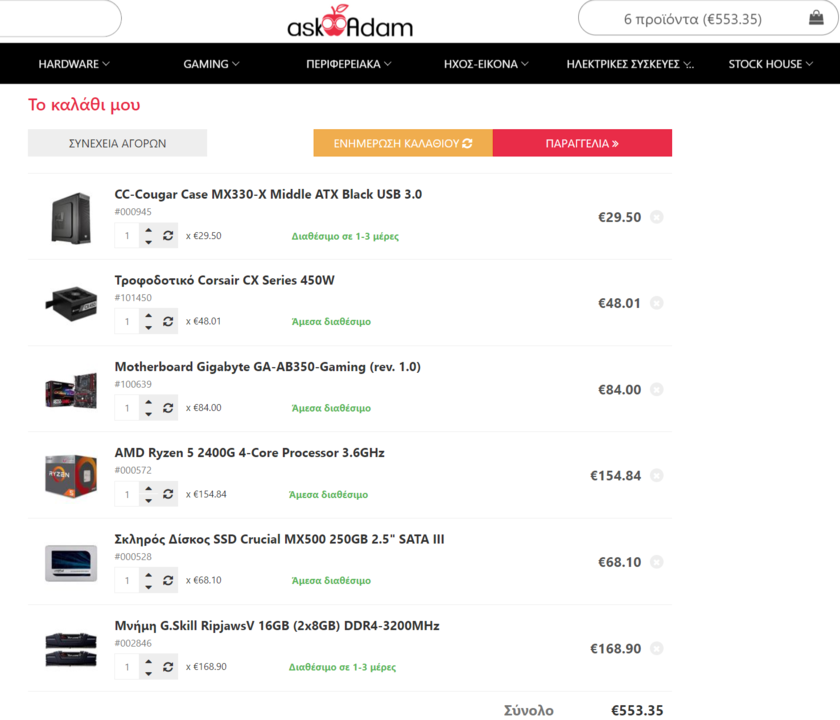Click product code #101450
840x720 pixels.
[133, 297]
